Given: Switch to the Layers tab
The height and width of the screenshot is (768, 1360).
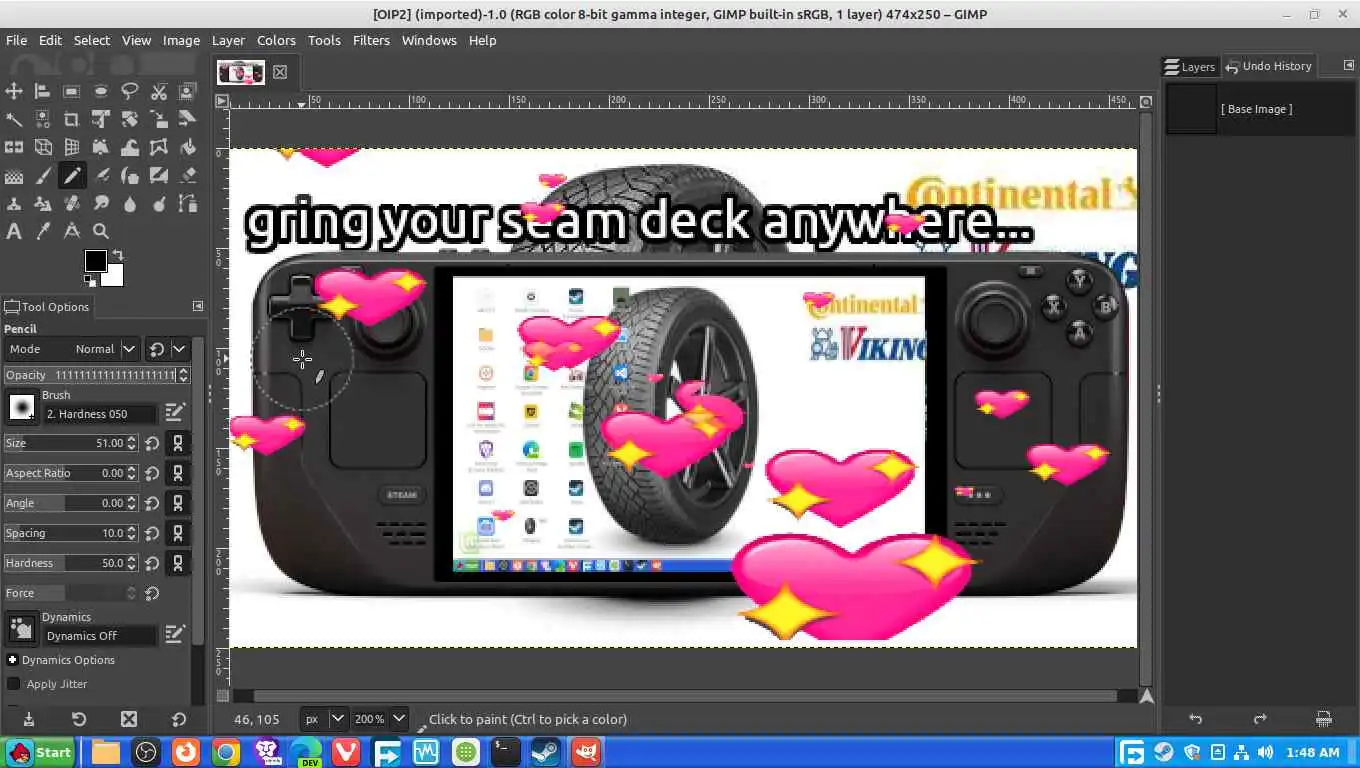Looking at the screenshot, I should tap(1190, 66).
